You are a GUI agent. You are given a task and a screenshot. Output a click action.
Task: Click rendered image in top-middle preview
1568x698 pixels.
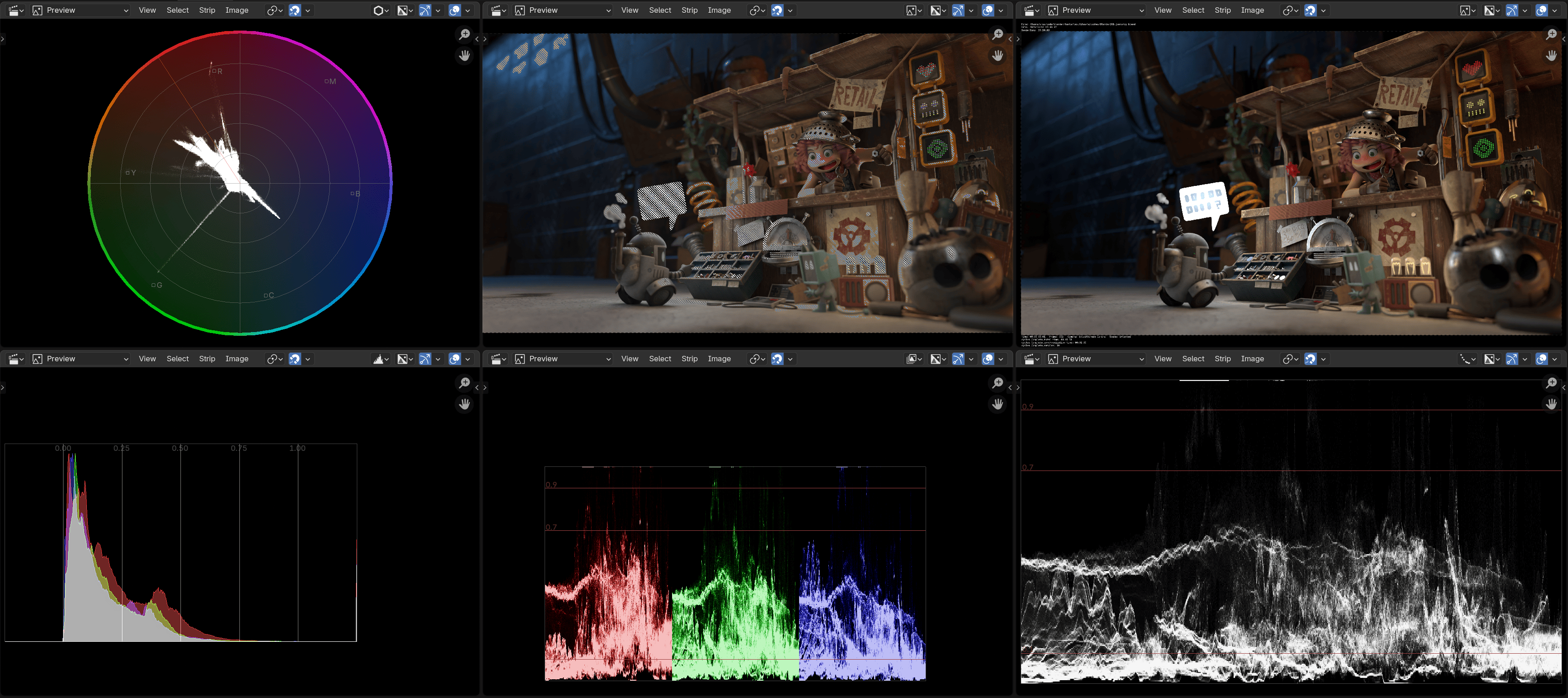point(747,183)
